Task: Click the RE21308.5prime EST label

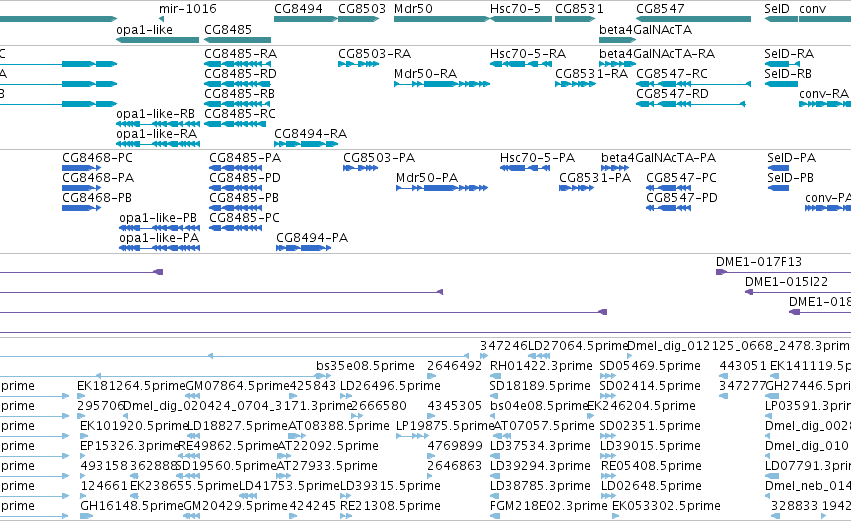Action: pos(390,507)
